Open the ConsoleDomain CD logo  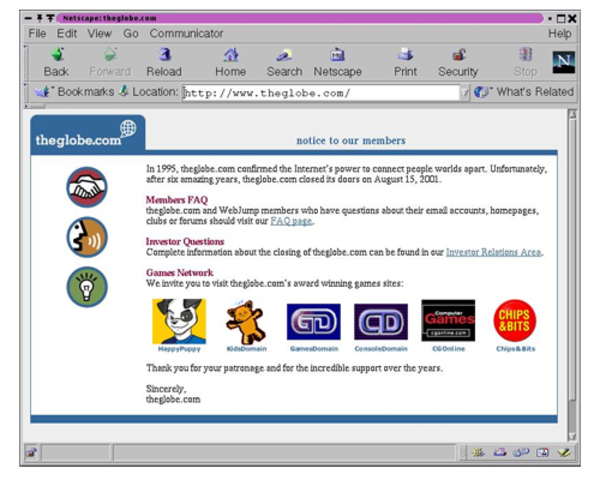[381, 322]
